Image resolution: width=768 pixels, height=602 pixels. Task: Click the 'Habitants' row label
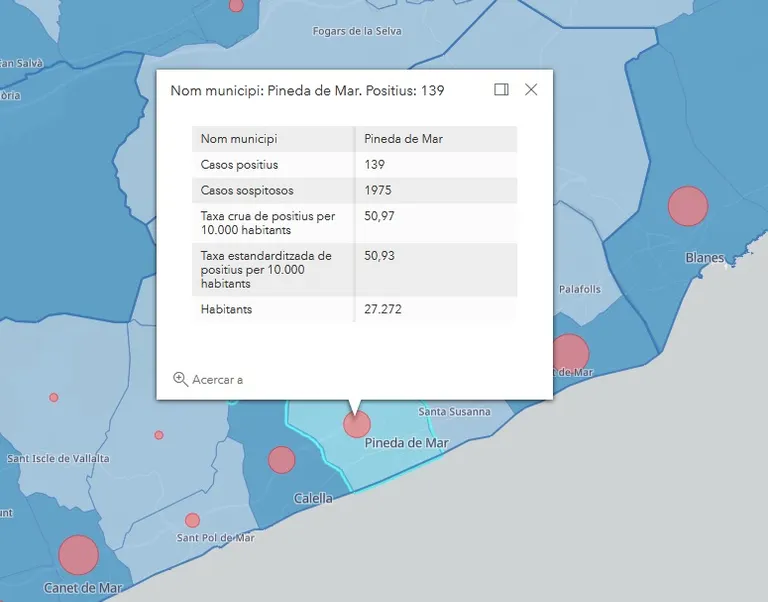[226, 309]
